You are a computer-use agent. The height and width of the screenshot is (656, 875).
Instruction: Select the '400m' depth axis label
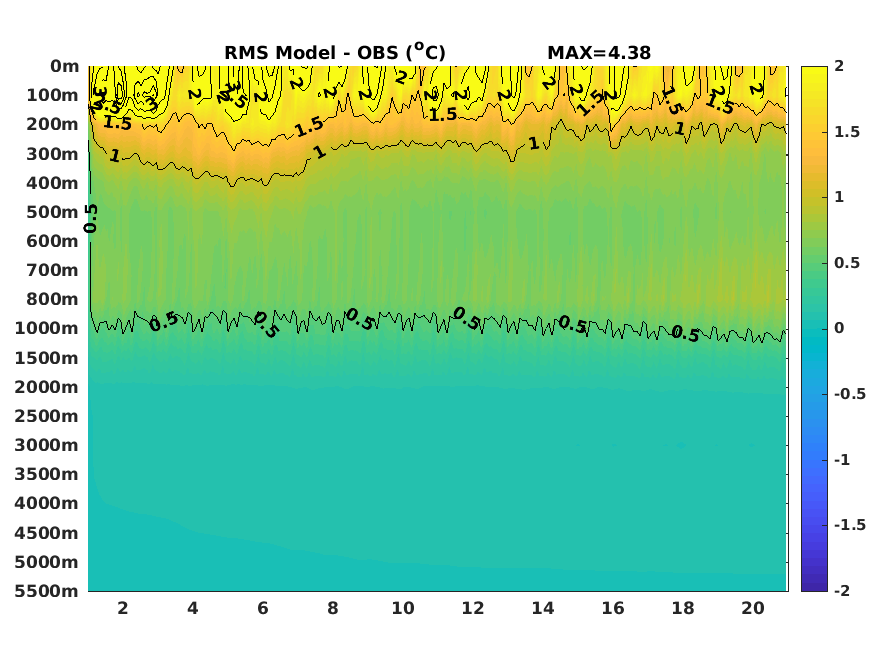tap(52, 183)
